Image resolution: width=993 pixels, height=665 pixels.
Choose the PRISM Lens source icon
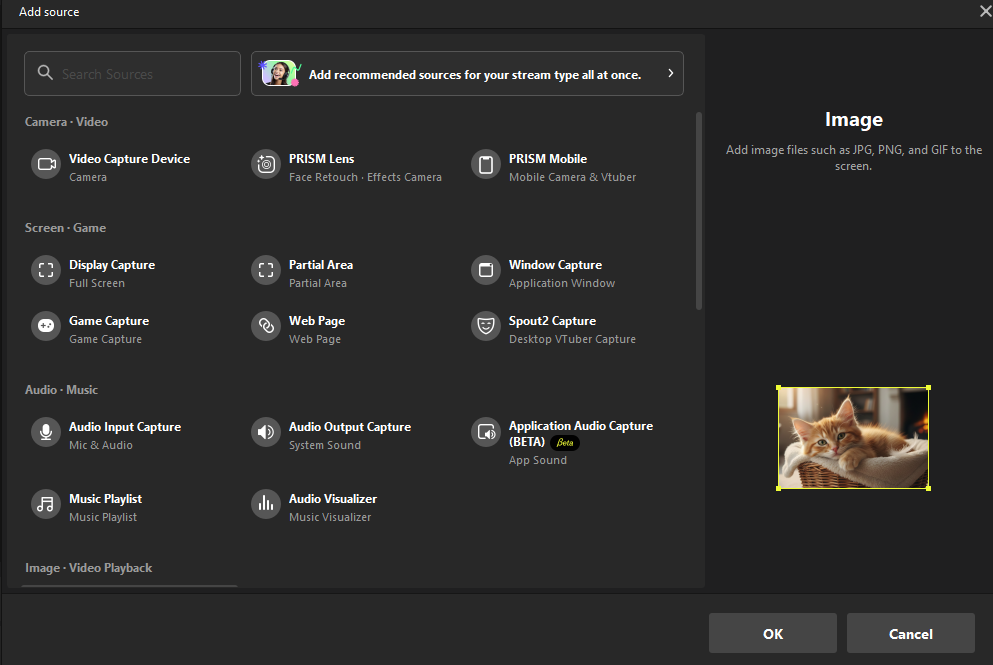(266, 165)
